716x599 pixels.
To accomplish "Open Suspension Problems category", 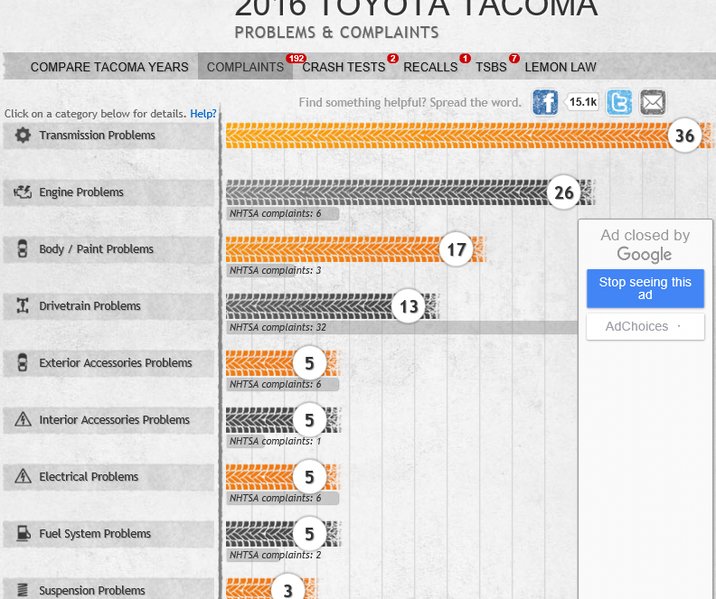I will coord(108,589).
